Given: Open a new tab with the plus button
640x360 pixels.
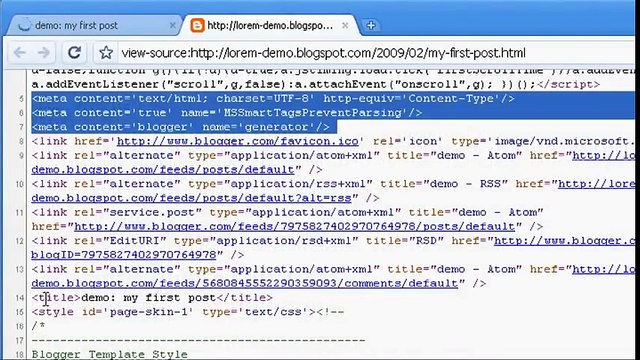Looking at the screenshot, I should [371, 25].
